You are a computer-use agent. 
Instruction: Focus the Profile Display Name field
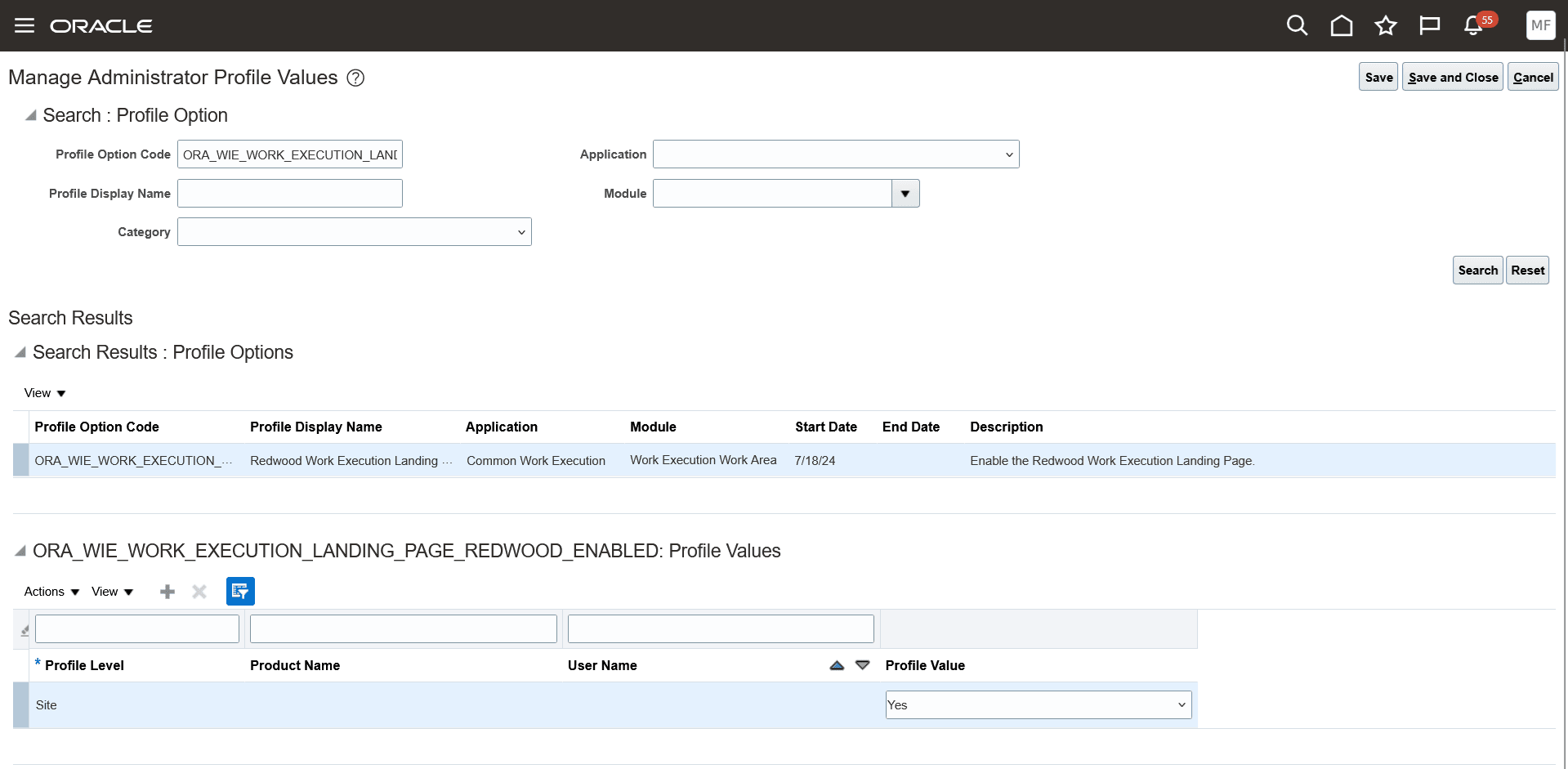tap(290, 194)
